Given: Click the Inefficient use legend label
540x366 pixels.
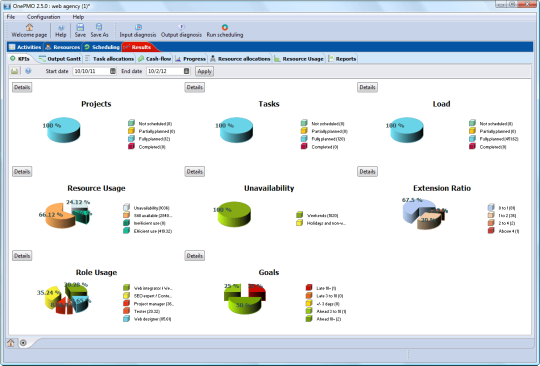Looking at the screenshot, I should (149, 223).
